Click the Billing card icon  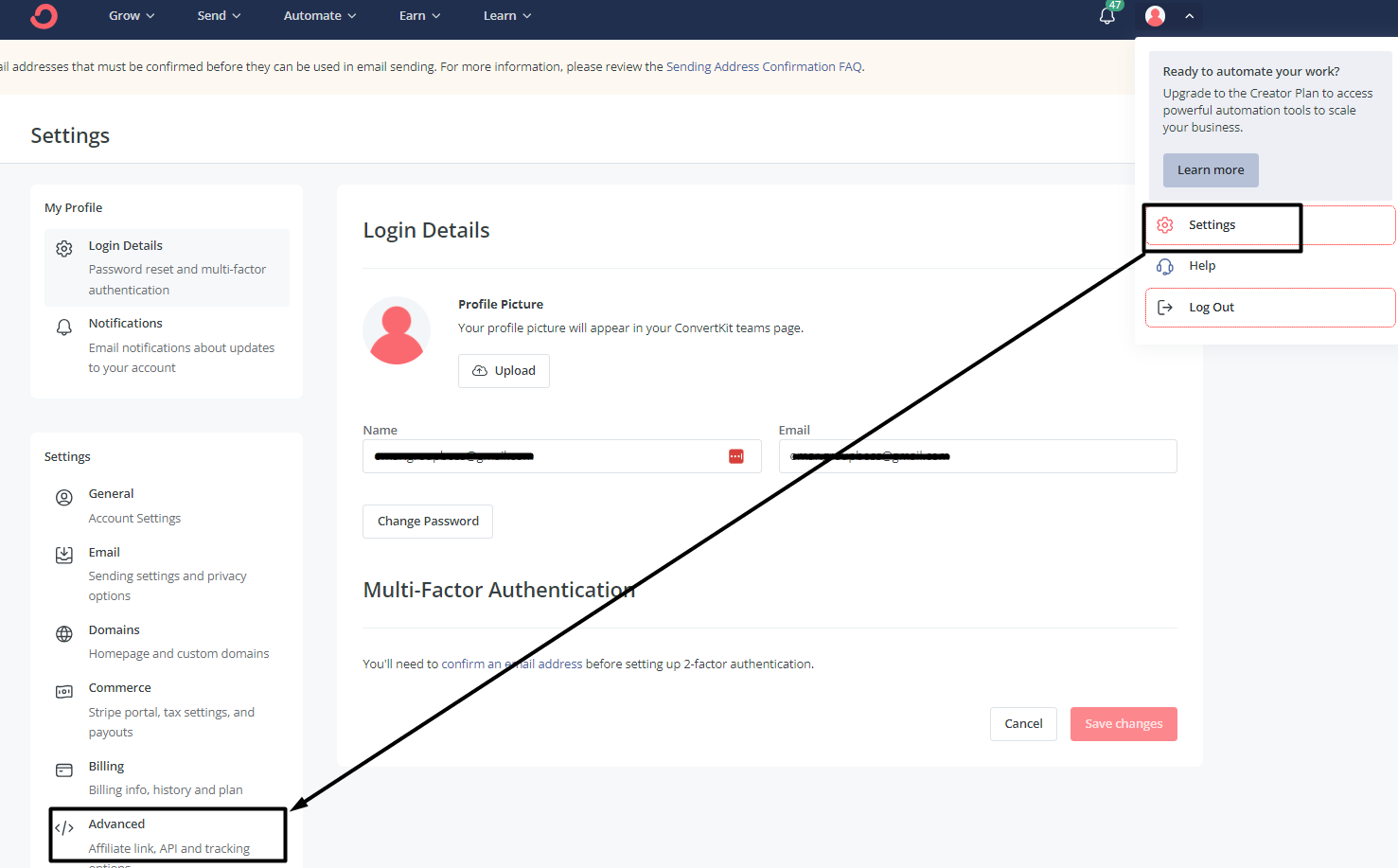click(64, 771)
